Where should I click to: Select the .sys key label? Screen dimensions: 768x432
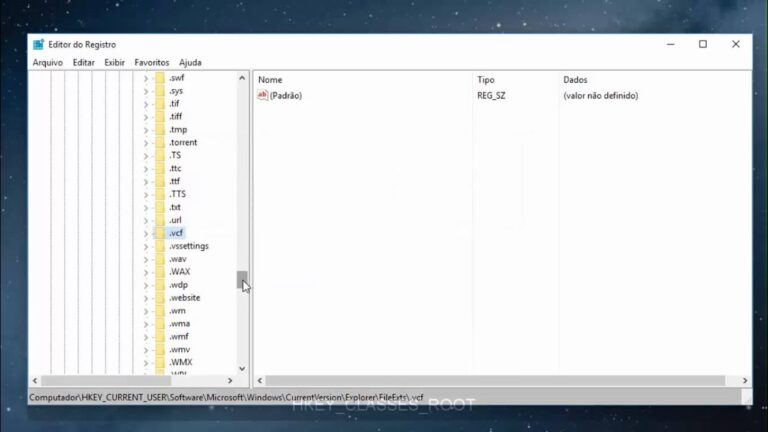[176, 91]
